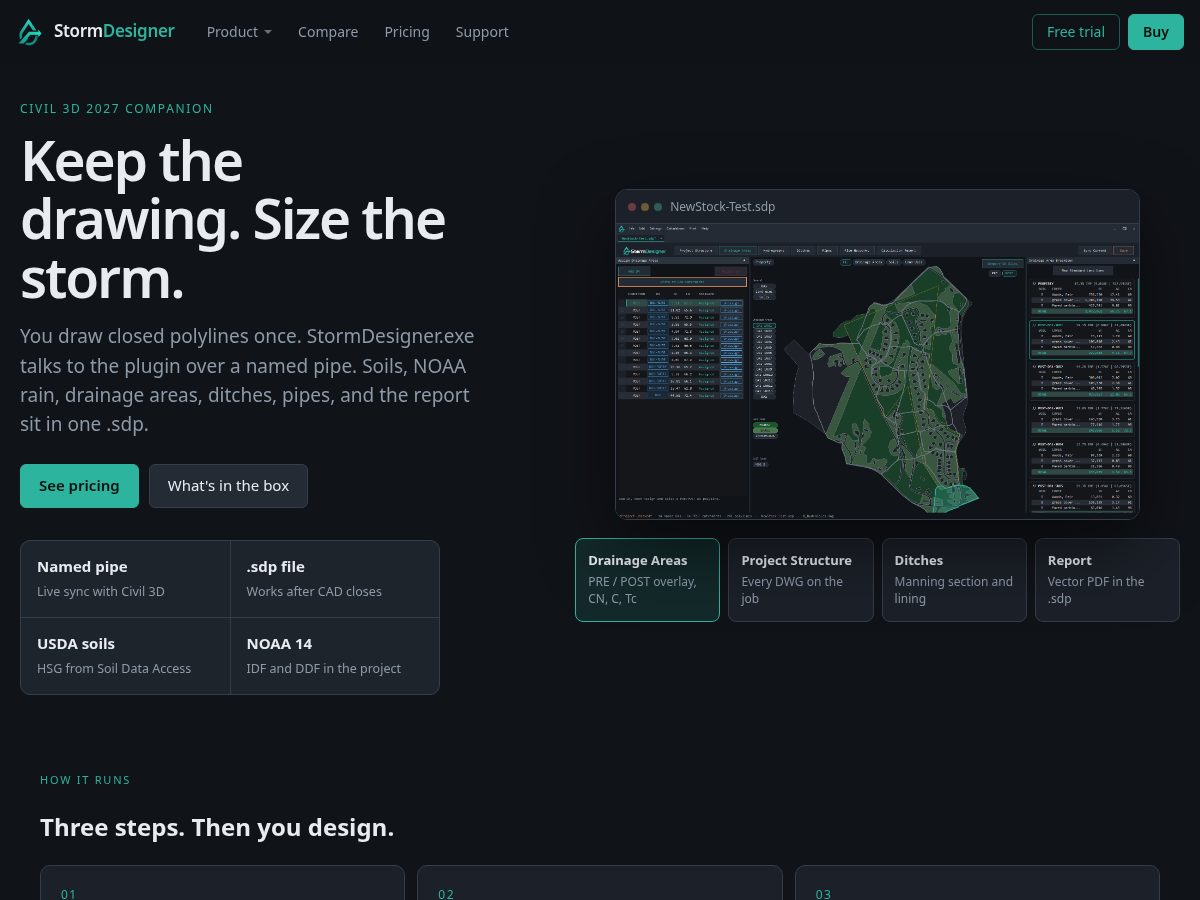Click the NOAA 14 feature cell
This screenshot has height=900, width=1200.
335,656
